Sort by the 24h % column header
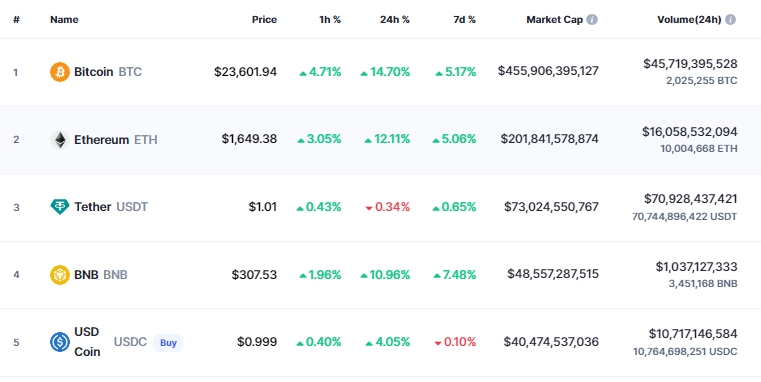 coord(395,19)
